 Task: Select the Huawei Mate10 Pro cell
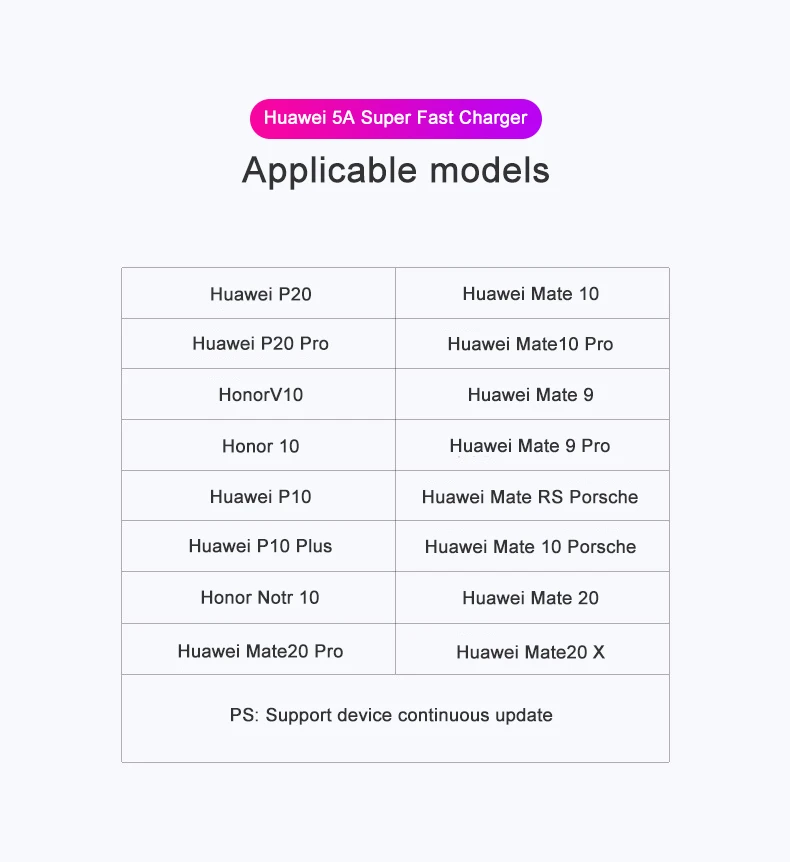(531, 344)
